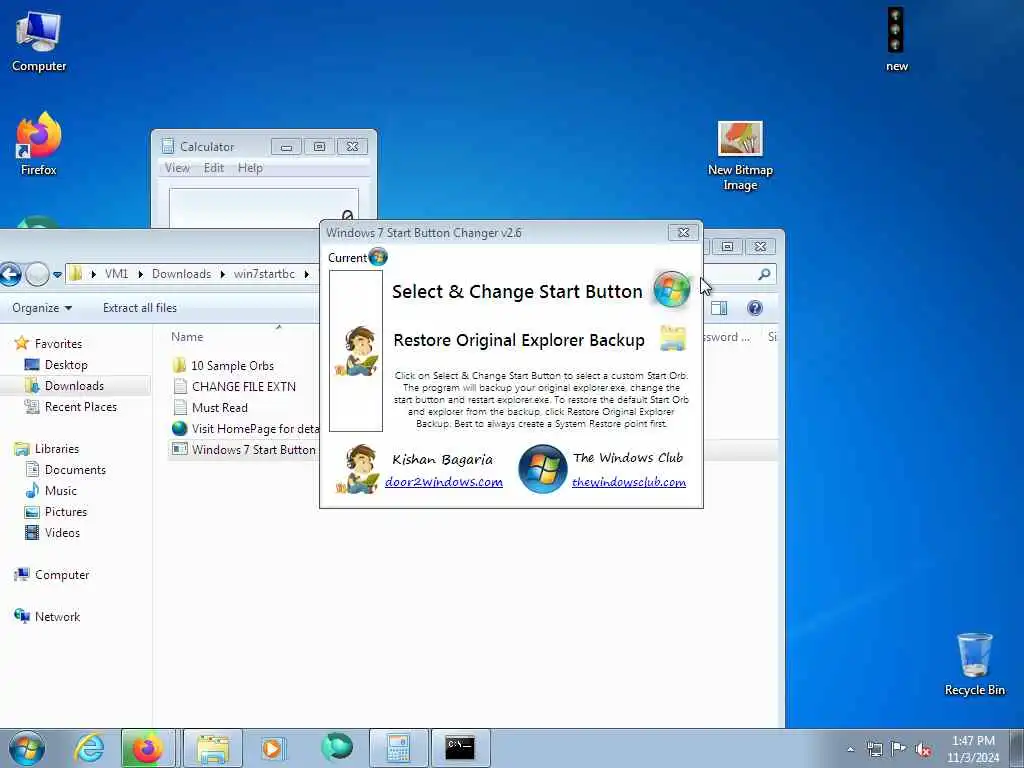The height and width of the screenshot is (768, 1024).
Task: Select the Recycle Bin desktop icon
Action: click(x=974, y=664)
